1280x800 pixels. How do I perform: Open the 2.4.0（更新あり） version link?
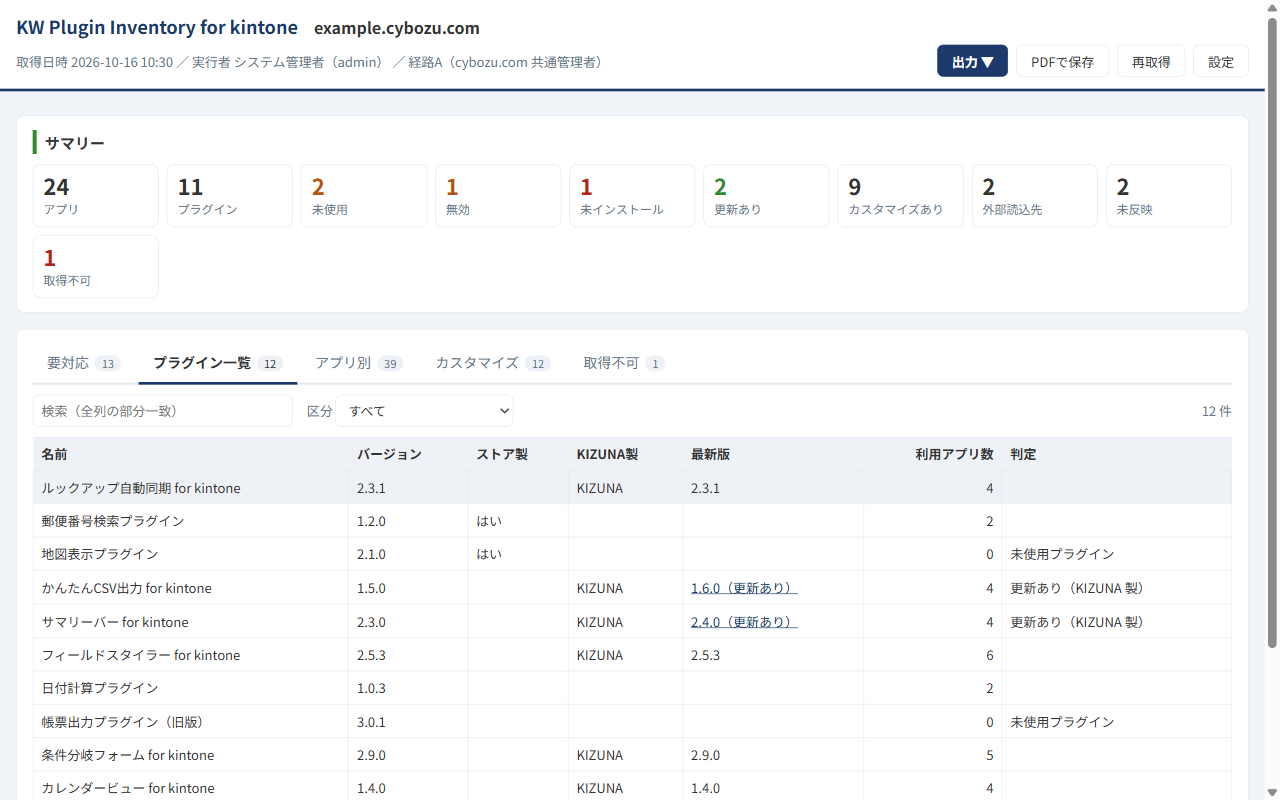click(744, 622)
